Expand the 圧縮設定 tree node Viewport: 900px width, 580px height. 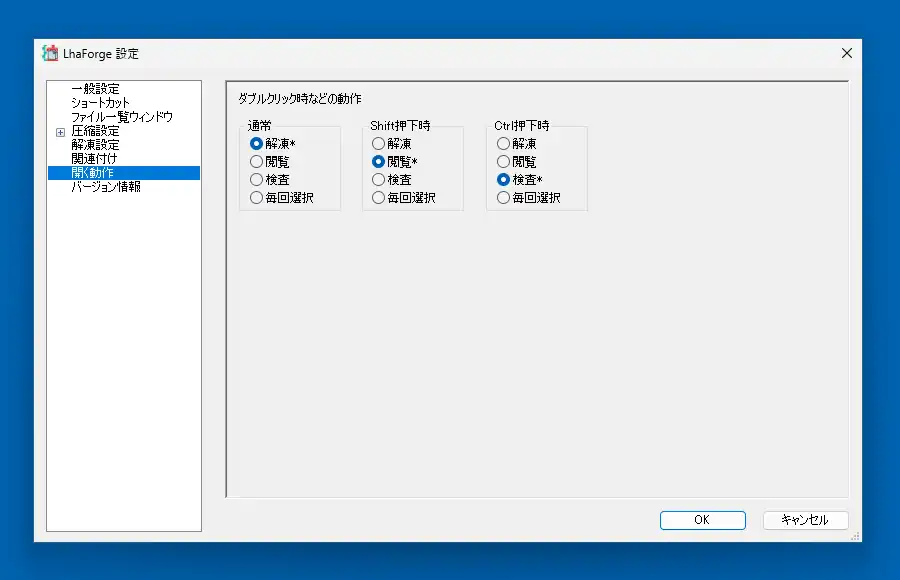60,132
